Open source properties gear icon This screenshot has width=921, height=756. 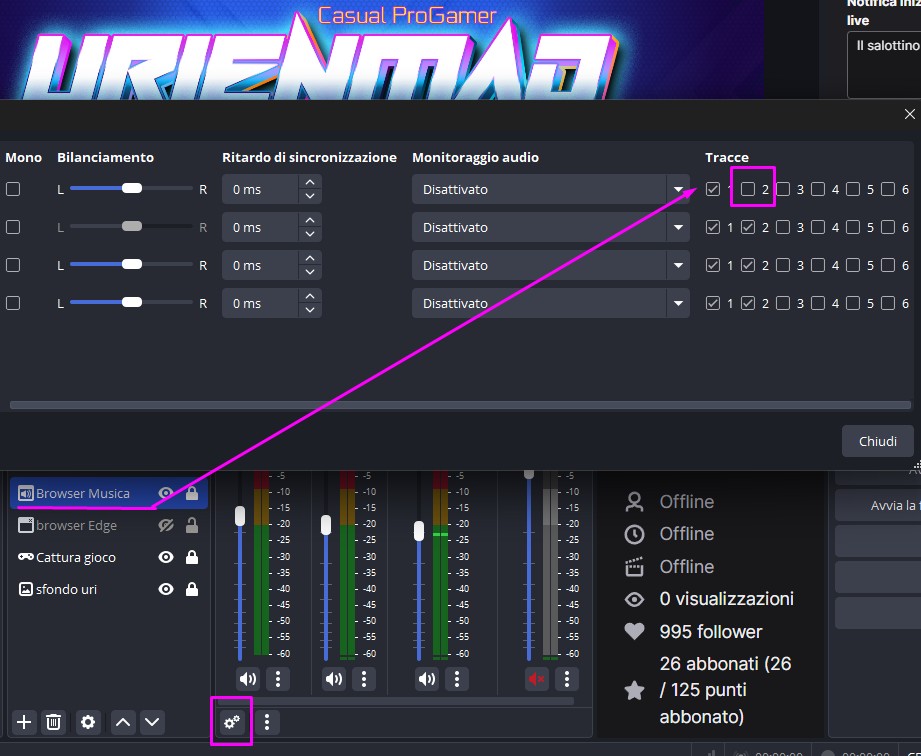coord(88,722)
